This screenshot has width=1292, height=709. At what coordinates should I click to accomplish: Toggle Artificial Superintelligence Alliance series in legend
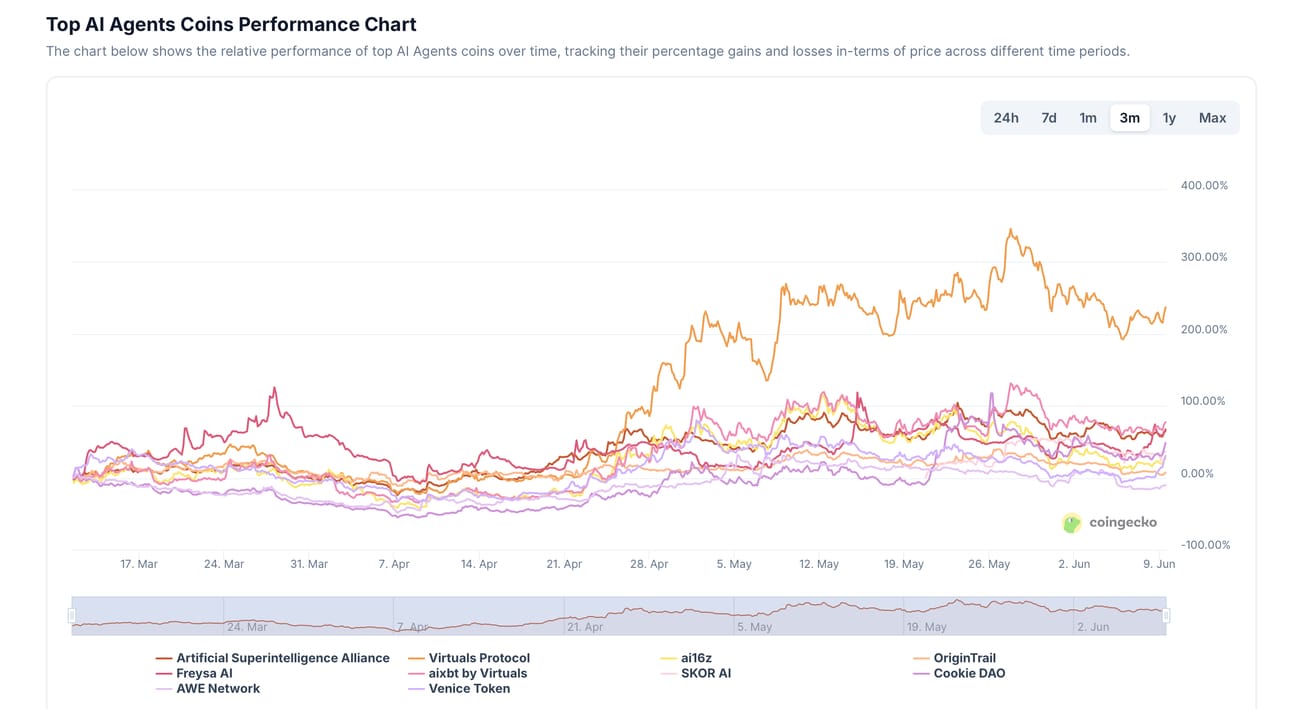tap(273, 658)
